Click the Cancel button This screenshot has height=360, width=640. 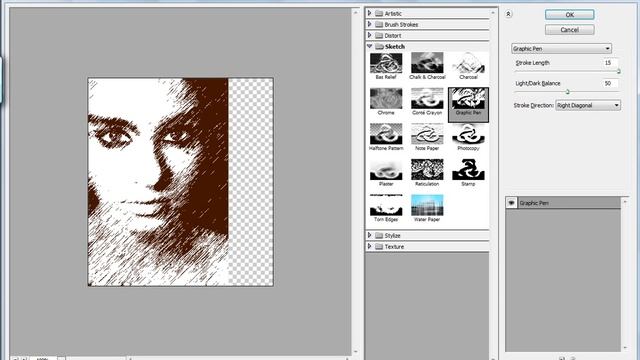pyautogui.click(x=569, y=30)
